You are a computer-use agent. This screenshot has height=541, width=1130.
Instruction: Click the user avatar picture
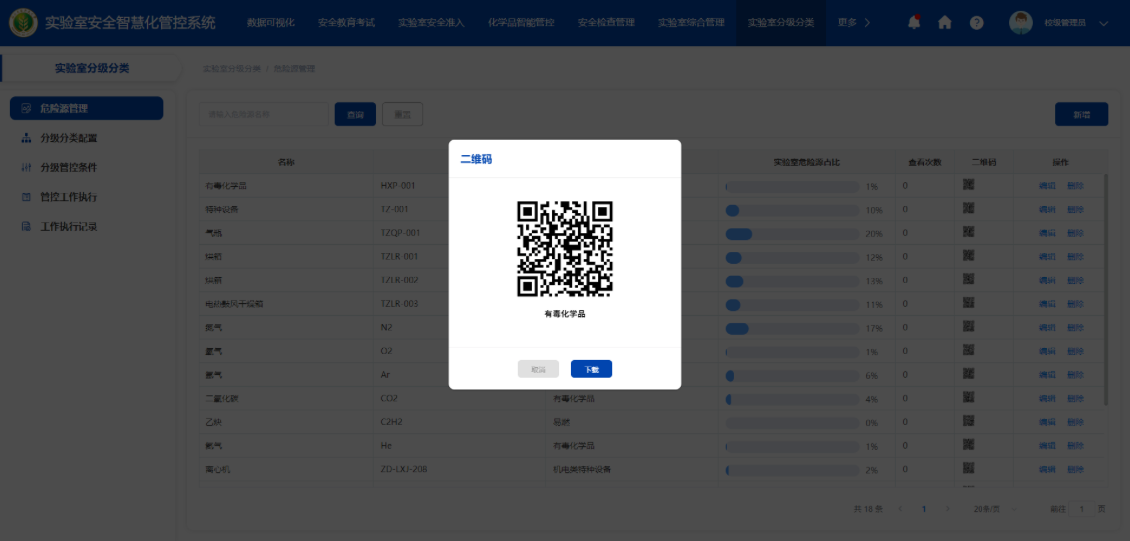(x=1020, y=22)
